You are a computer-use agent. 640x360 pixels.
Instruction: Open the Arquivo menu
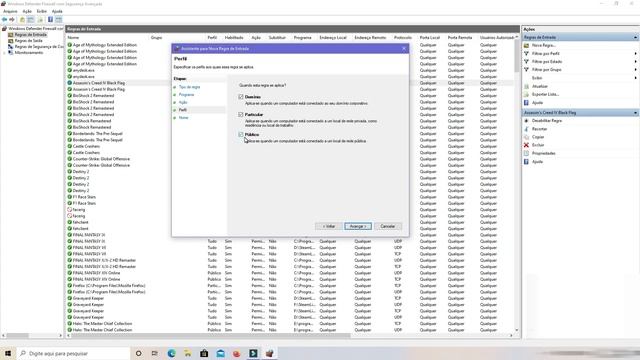[x=10, y=11]
